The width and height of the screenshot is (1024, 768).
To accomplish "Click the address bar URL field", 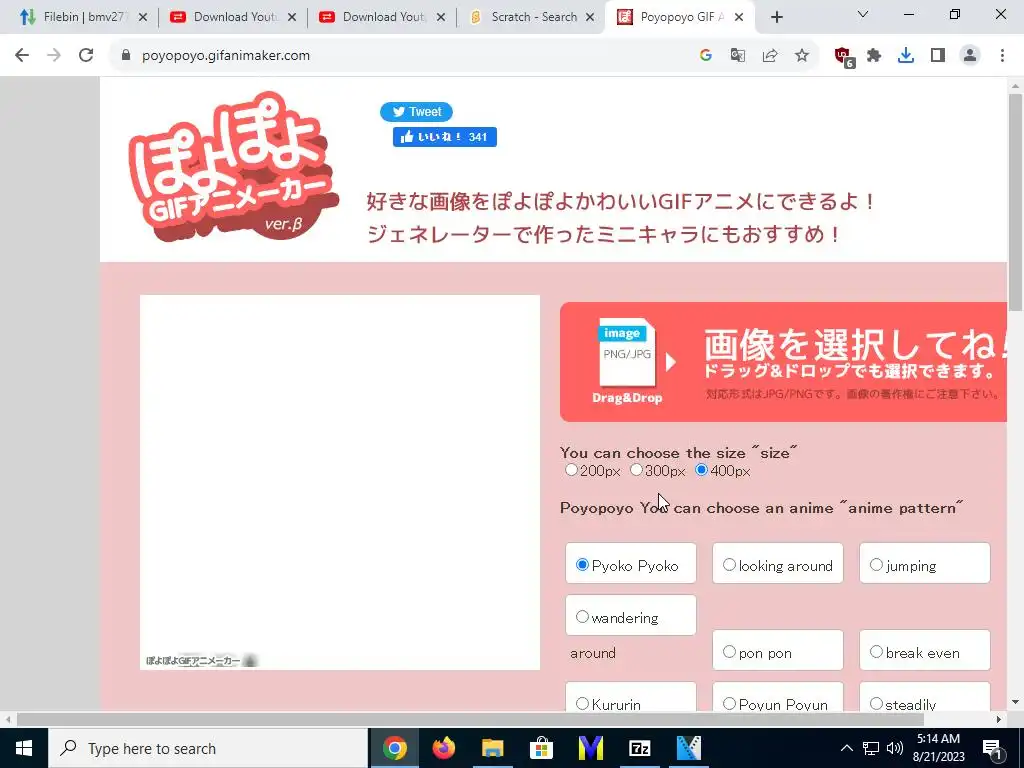I will [405, 56].
